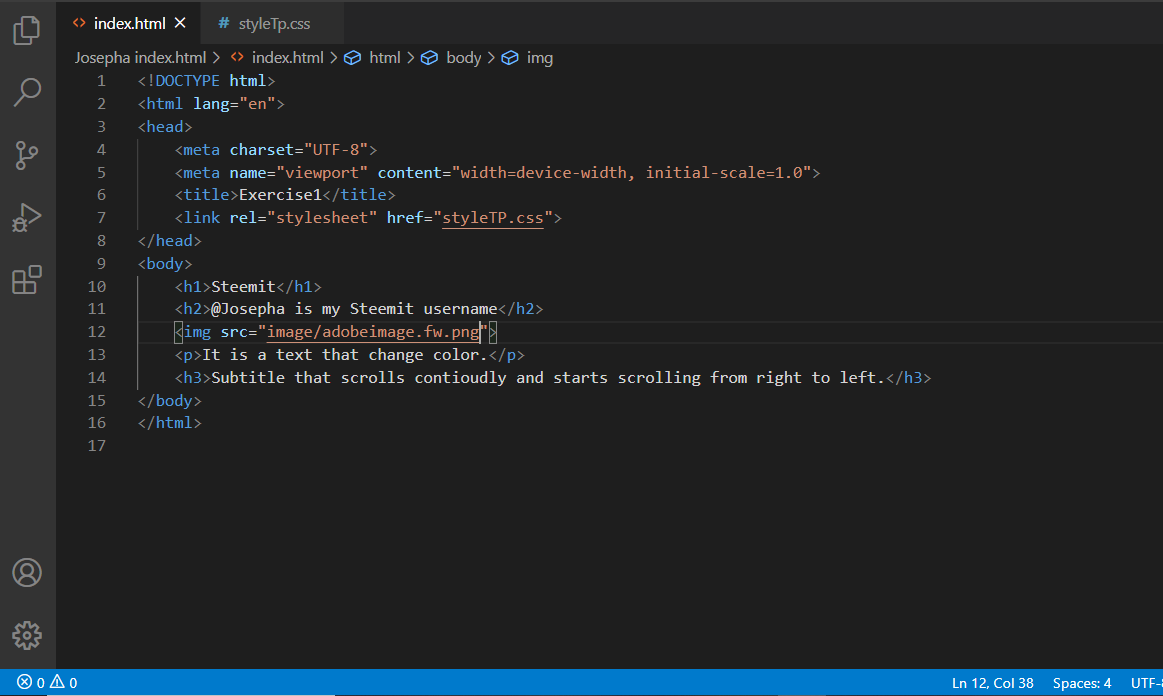Click the closing </html> tag
Viewport: 1163px width, 696px height.
pos(169,423)
